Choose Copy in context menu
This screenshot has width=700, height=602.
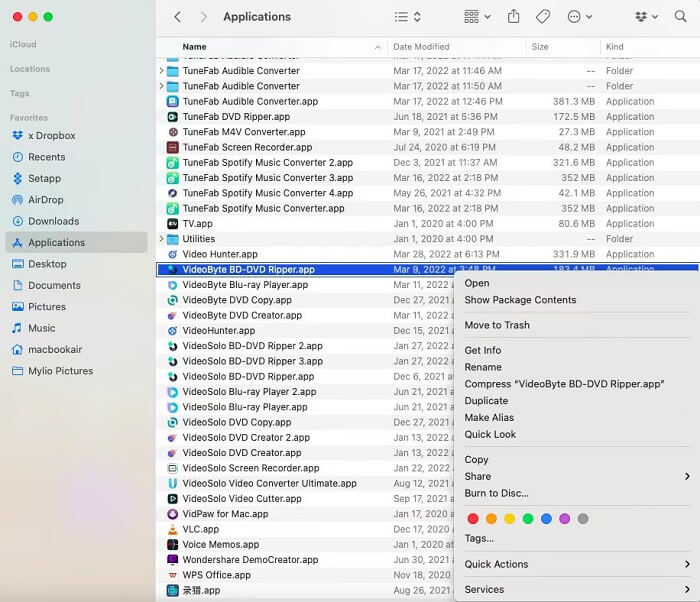click(x=476, y=460)
